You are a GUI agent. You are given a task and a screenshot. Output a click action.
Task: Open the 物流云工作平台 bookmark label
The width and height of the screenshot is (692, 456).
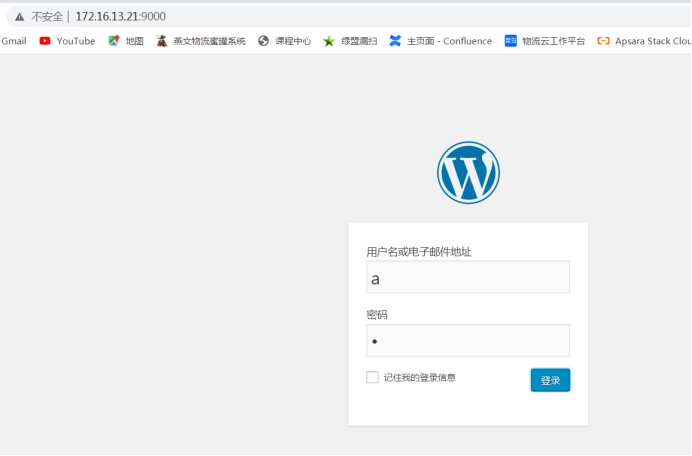click(553, 41)
